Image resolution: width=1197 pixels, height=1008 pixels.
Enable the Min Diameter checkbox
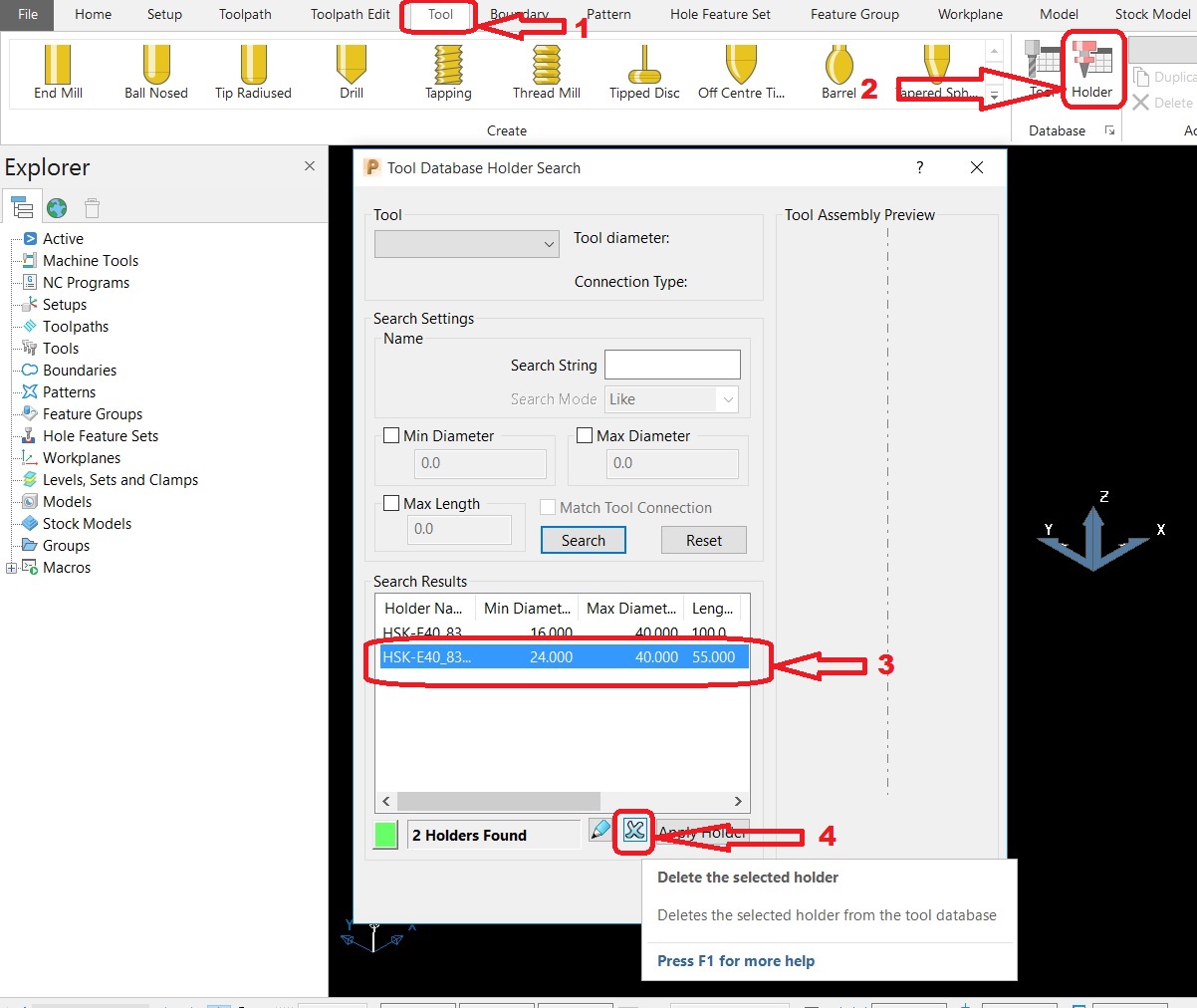click(x=391, y=435)
